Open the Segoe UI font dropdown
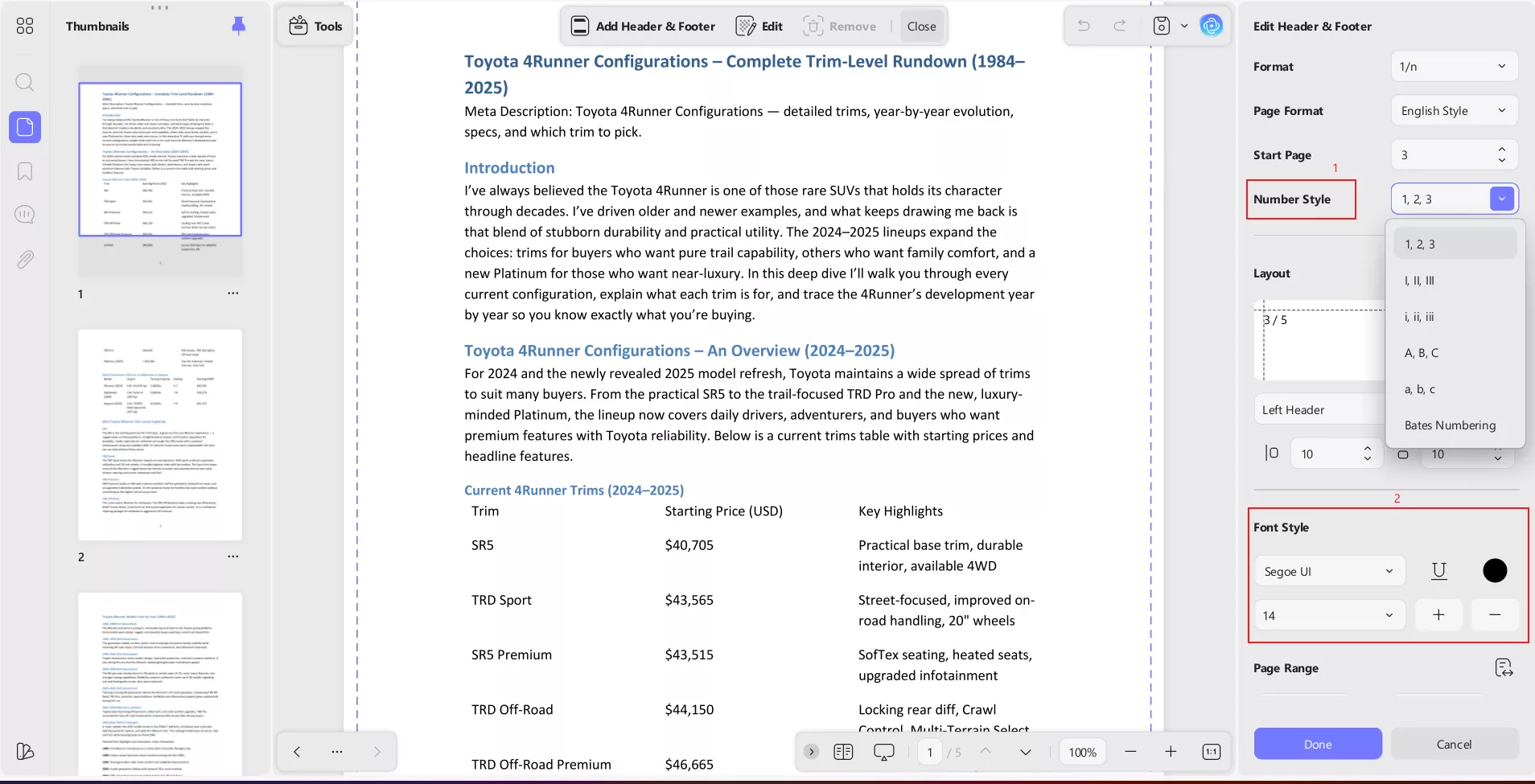Viewport: 1535px width, 784px height. pyautogui.click(x=1327, y=571)
